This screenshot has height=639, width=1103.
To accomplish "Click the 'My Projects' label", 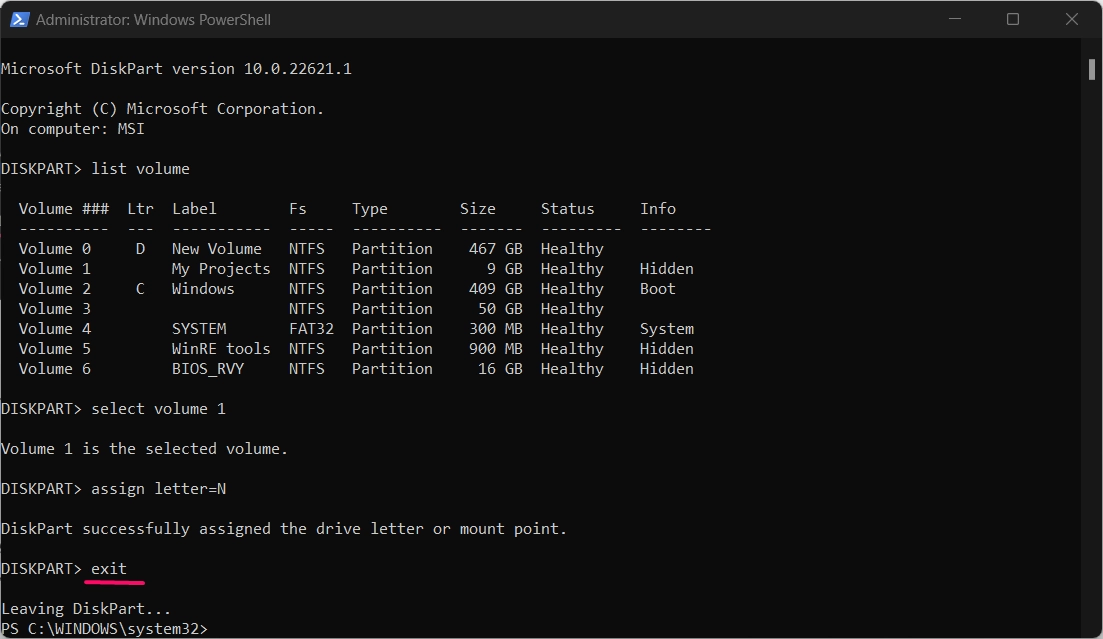I will click(x=222, y=269).
